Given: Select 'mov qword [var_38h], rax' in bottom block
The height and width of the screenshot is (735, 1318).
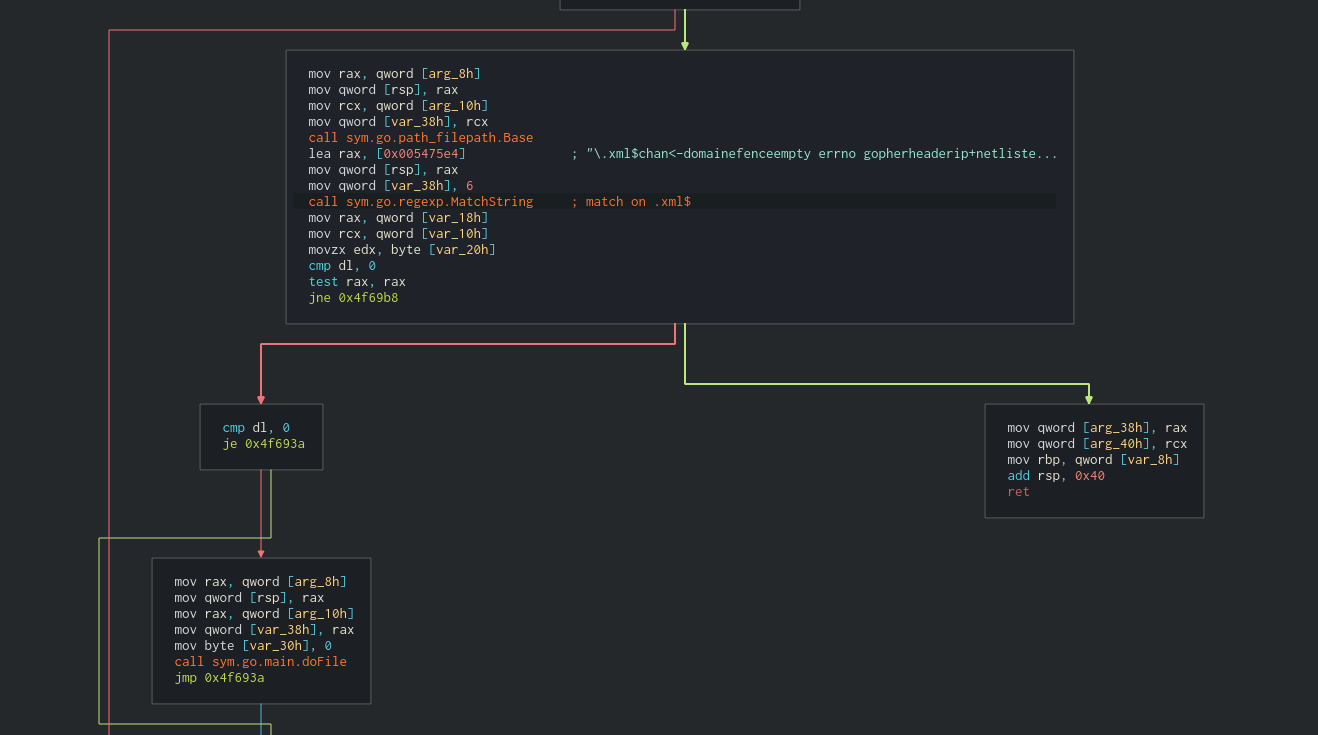Looking at the screenshot, I should click(x=264, y=630).
